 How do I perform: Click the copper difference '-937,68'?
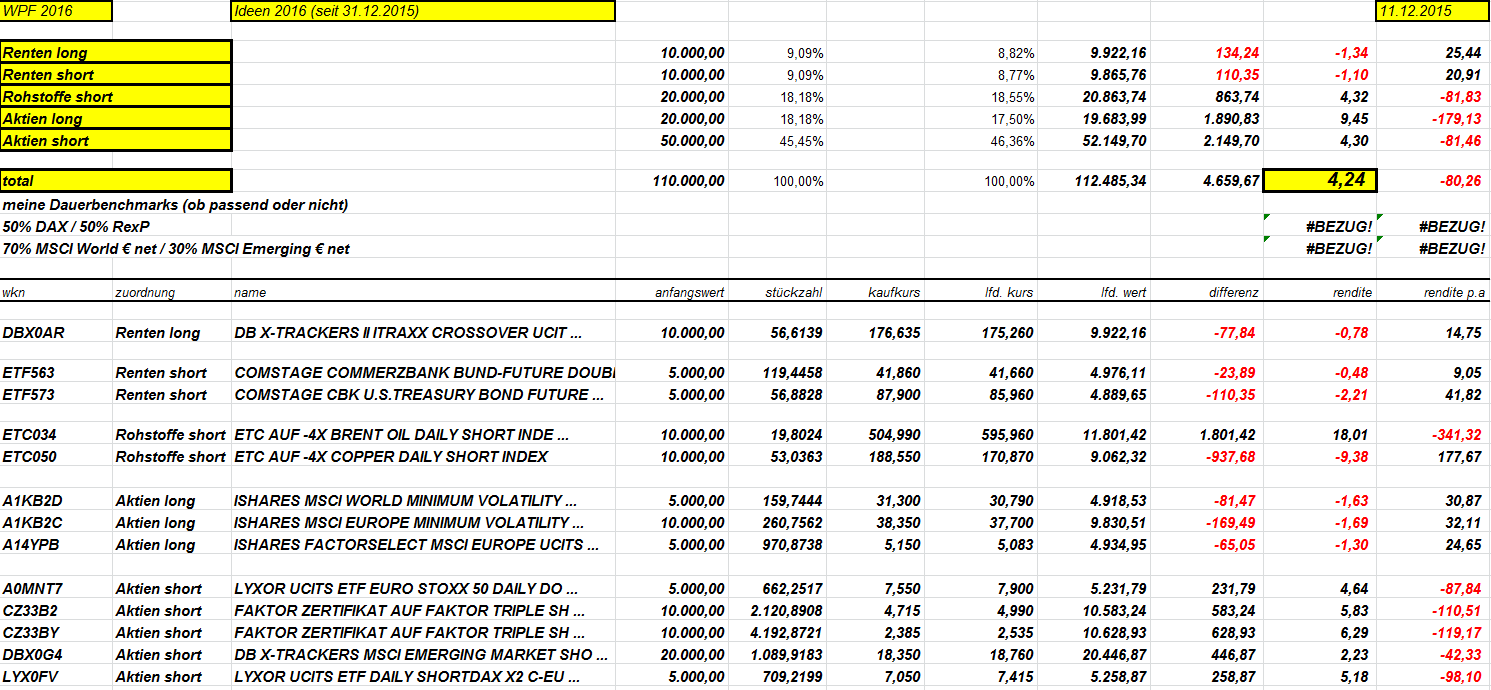click(1230, 457)
